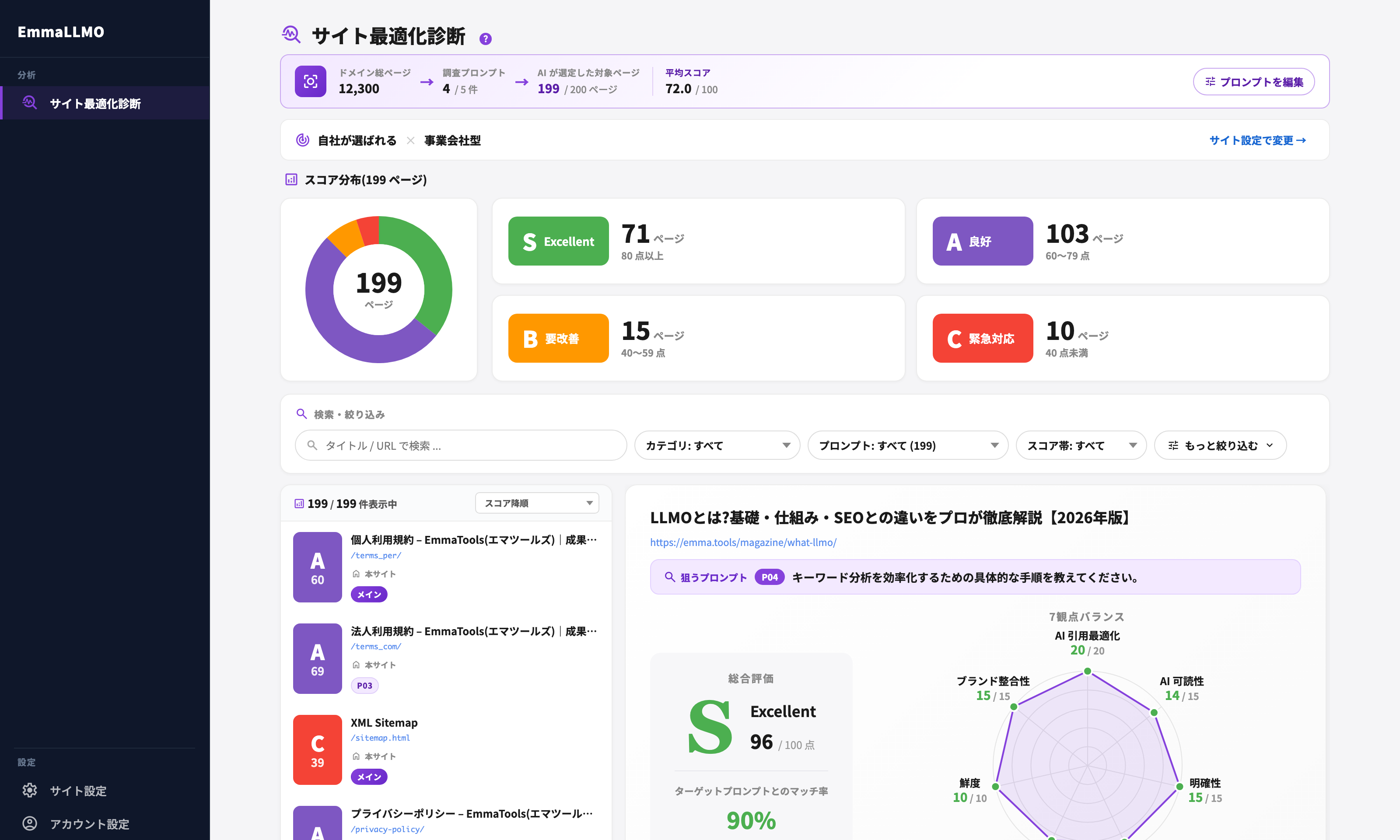This screenshot has height=840, width=1400.
Task: Expand the もっと絞り込む filter options
Action: coord(1220,445)
